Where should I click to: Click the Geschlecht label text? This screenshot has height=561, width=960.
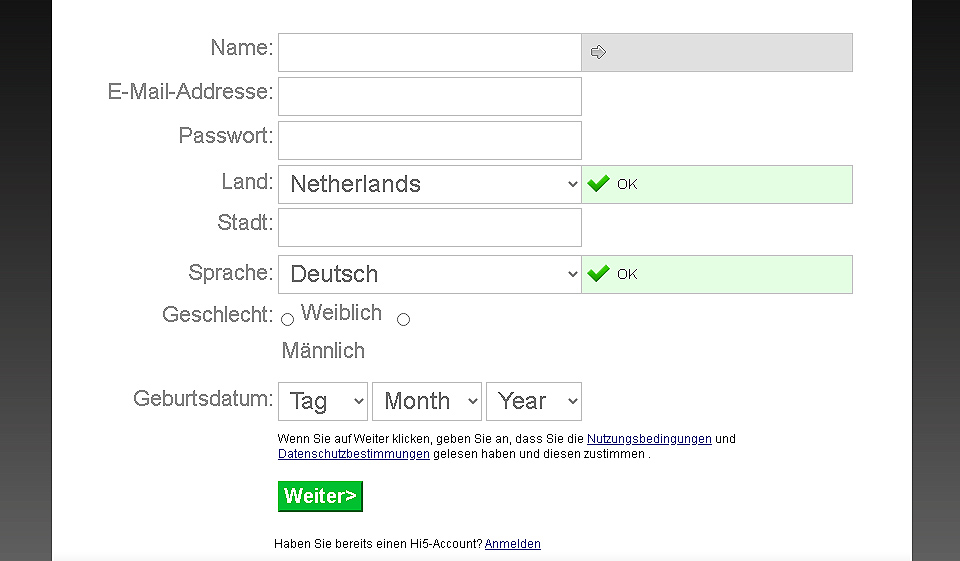tap(217, 315)
